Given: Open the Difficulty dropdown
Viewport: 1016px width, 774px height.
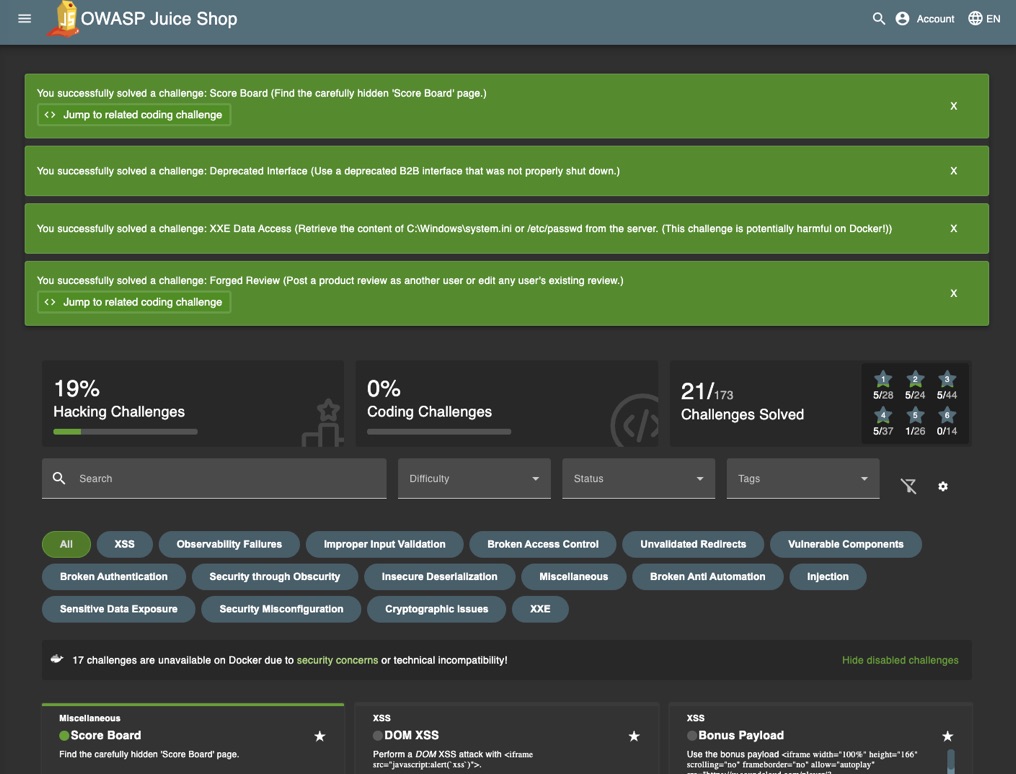Looking at the screenshot, I should click(474, 479).
